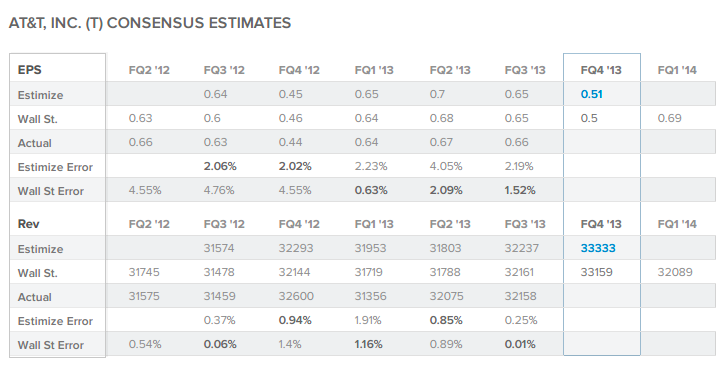
Task: Select the FQ4 '13 EPS column header
Action: pos(601,70)
